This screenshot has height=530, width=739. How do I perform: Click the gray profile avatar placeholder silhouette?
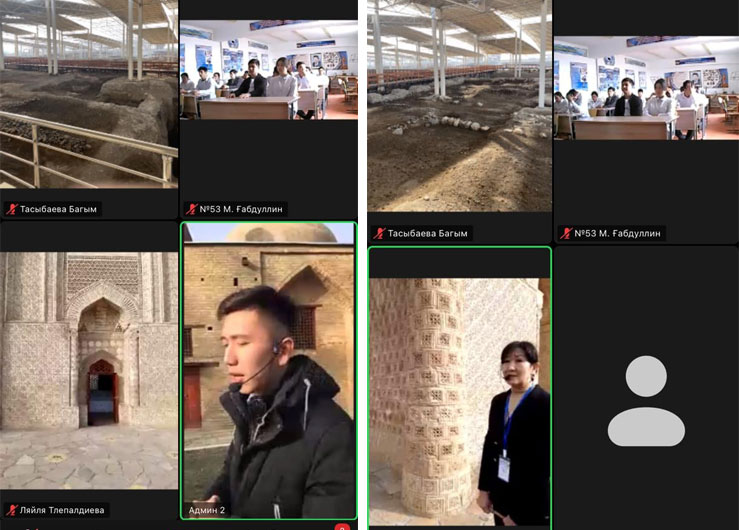646,400
